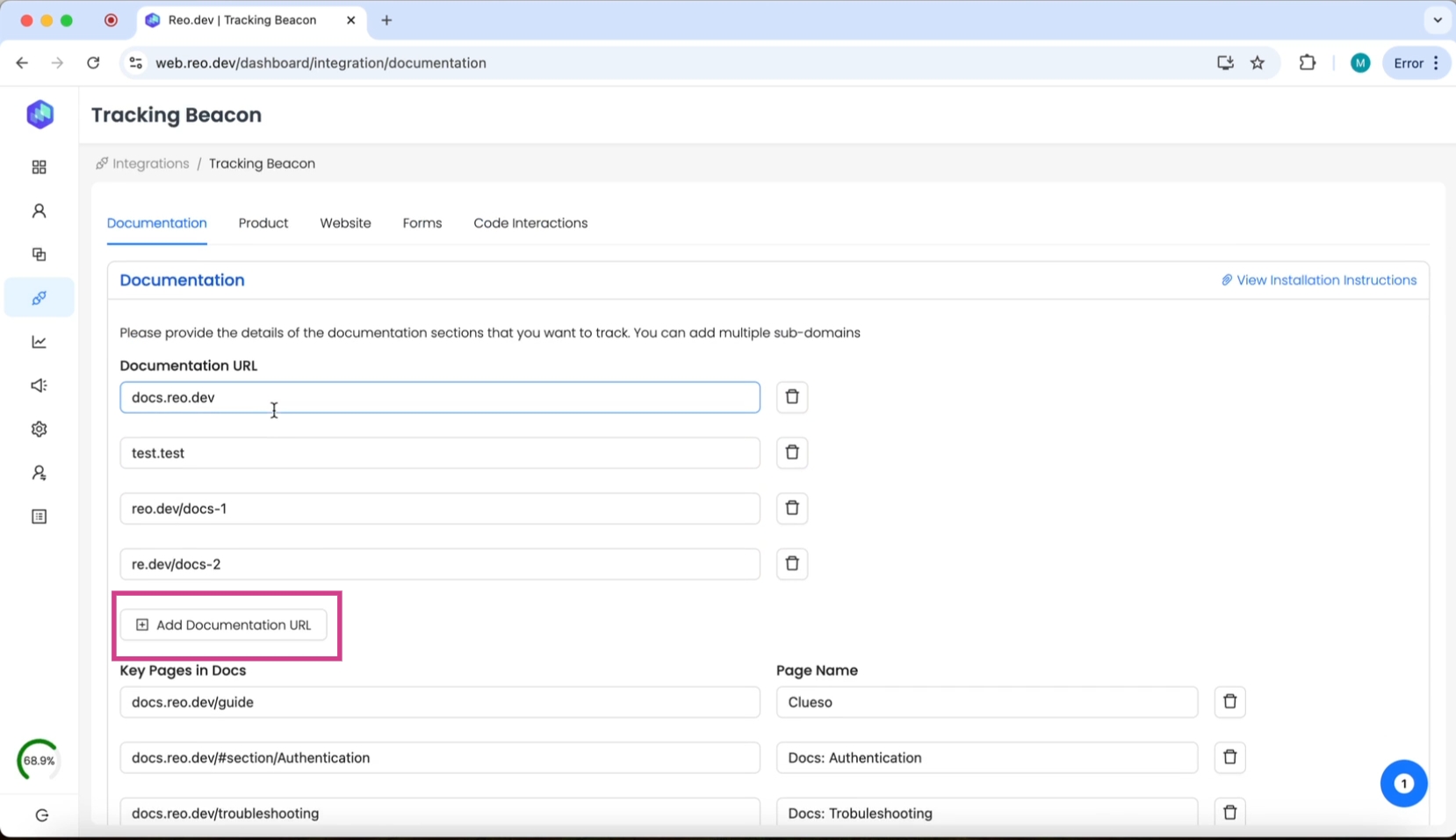
Task: Delete the docs.reo.dev documentation URL
Action: pyautogui.click(x=791, y=397)
